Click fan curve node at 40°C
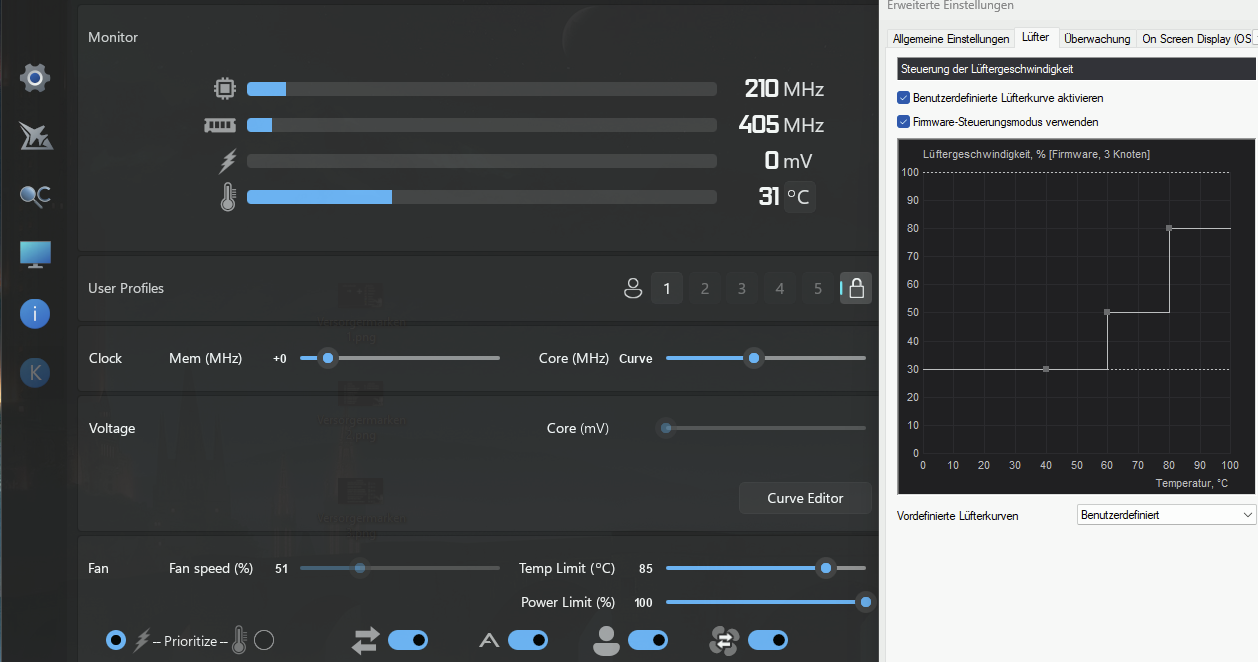The width and height of the screenshot is (1258, 662). pyautogui.click(x=1046, y=369)
